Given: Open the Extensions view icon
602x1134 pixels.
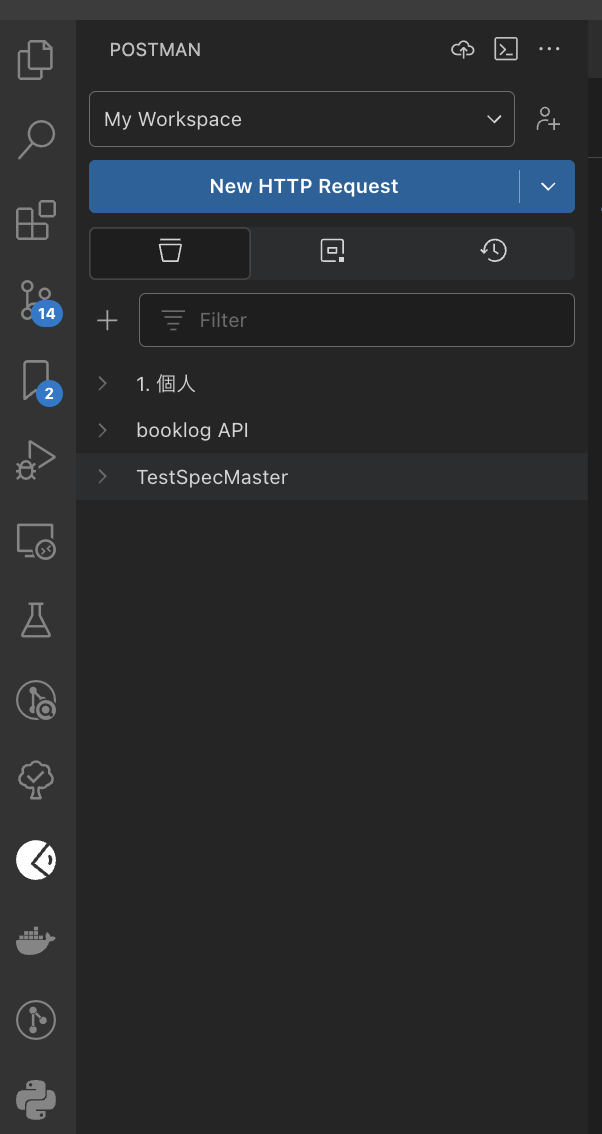Looking at the screenshot, I should point(36,220).
